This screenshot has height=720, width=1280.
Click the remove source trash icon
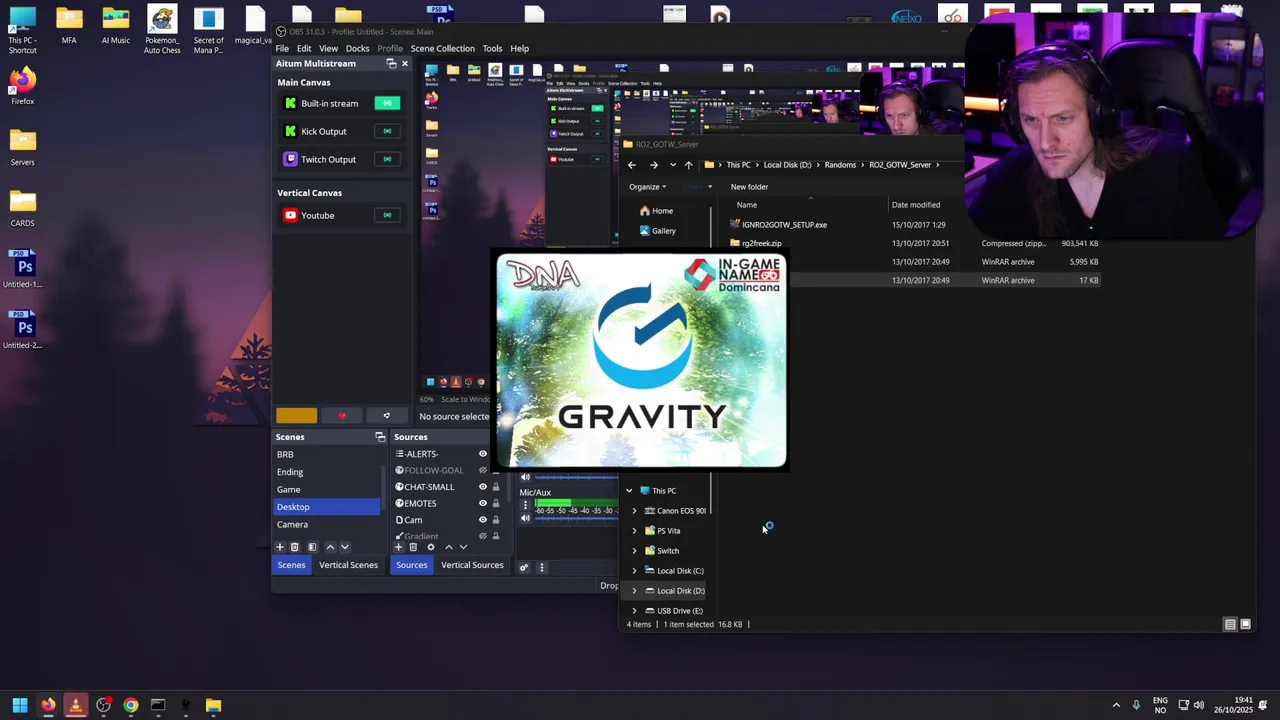[x=413, y=547]
